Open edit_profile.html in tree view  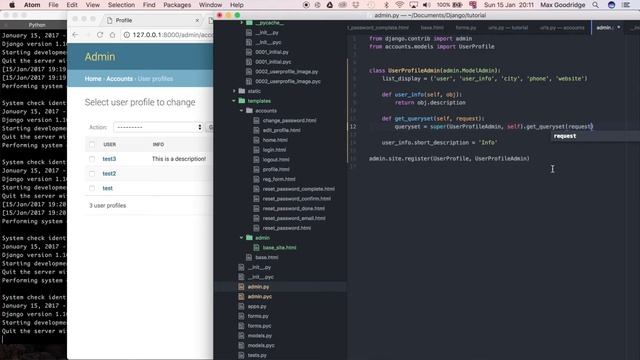point(282,130)
